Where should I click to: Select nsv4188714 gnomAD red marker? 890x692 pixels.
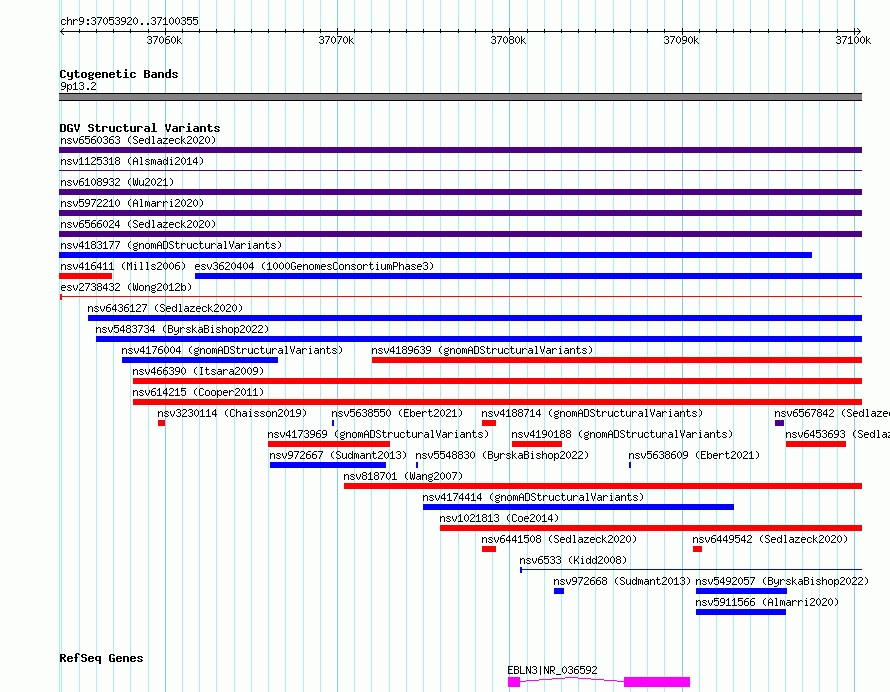489,423
